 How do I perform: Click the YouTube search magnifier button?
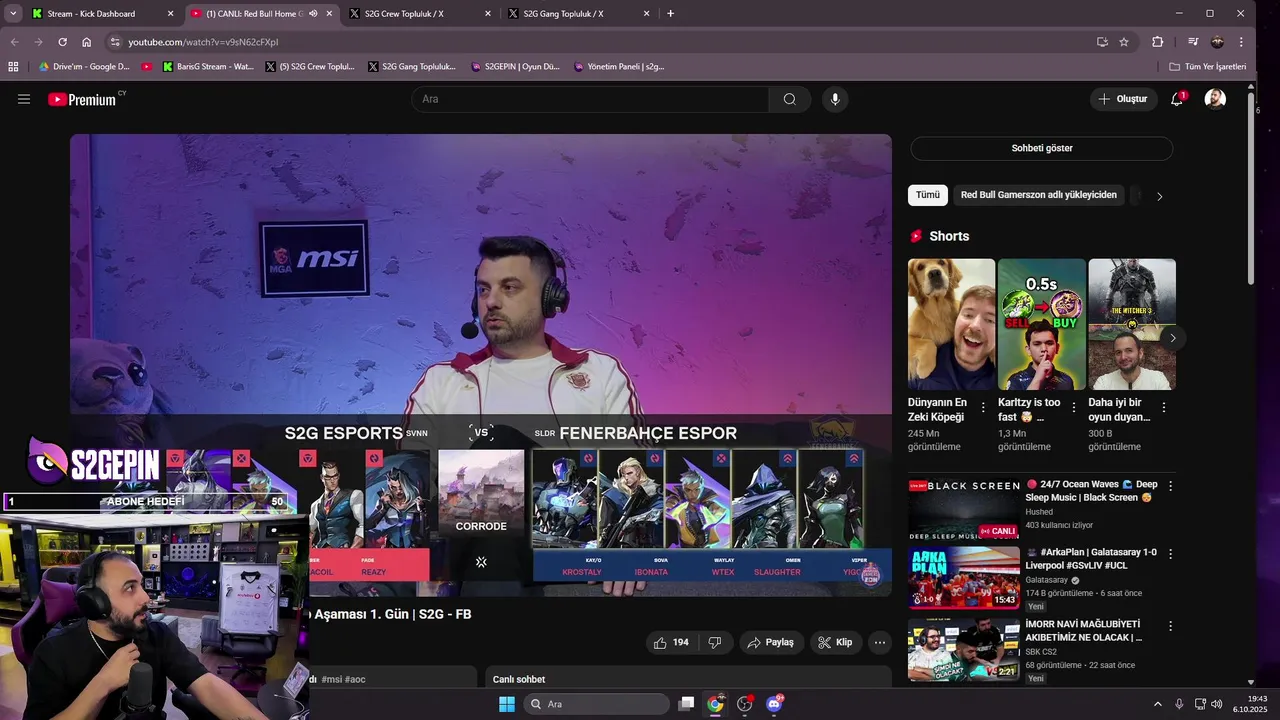point(790,99)
